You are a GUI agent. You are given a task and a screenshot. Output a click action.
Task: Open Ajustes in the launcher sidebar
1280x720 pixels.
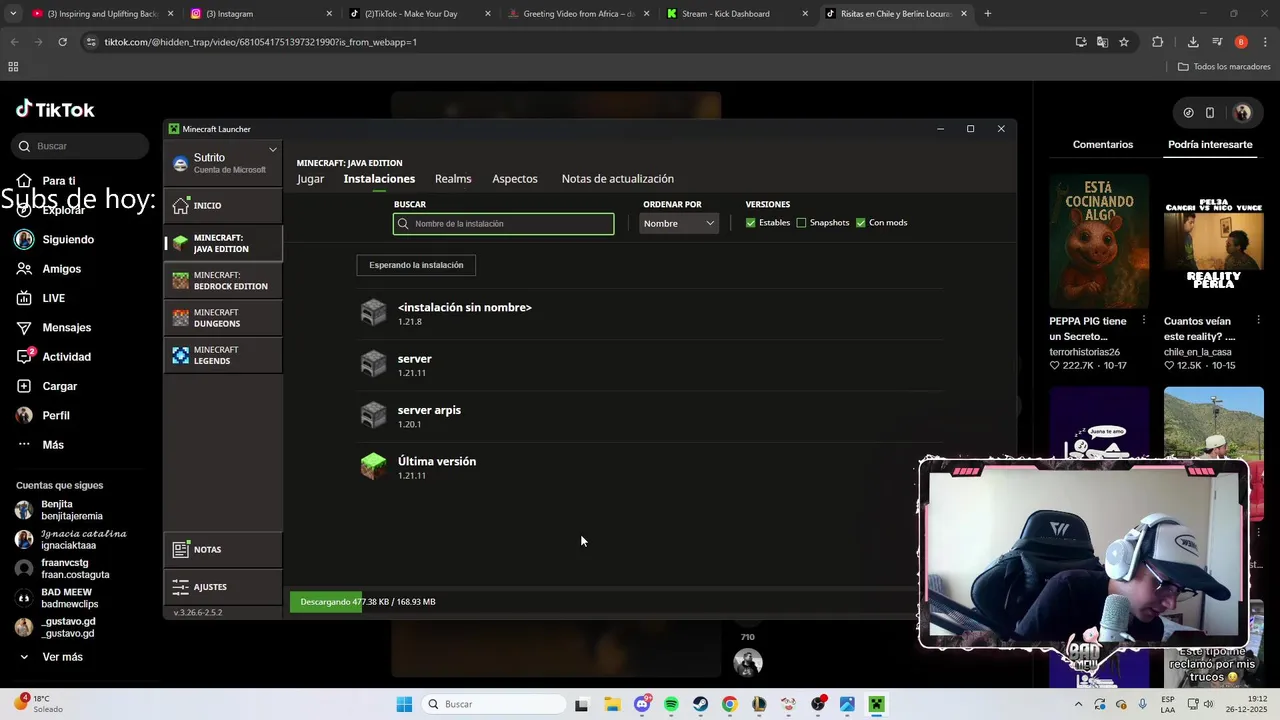(x=223, y=587)
